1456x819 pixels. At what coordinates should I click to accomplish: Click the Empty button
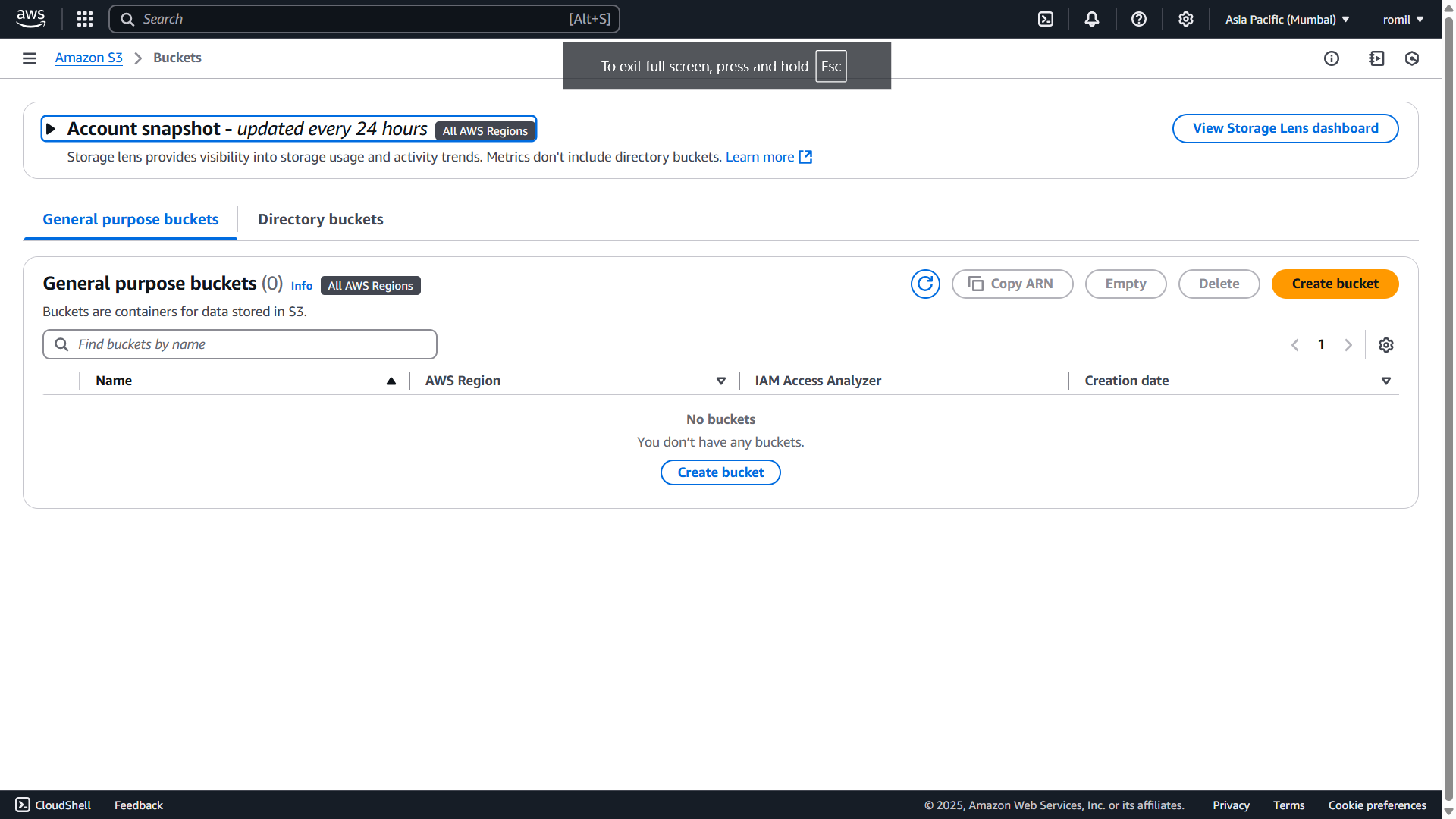click(x=1125, y=284)
